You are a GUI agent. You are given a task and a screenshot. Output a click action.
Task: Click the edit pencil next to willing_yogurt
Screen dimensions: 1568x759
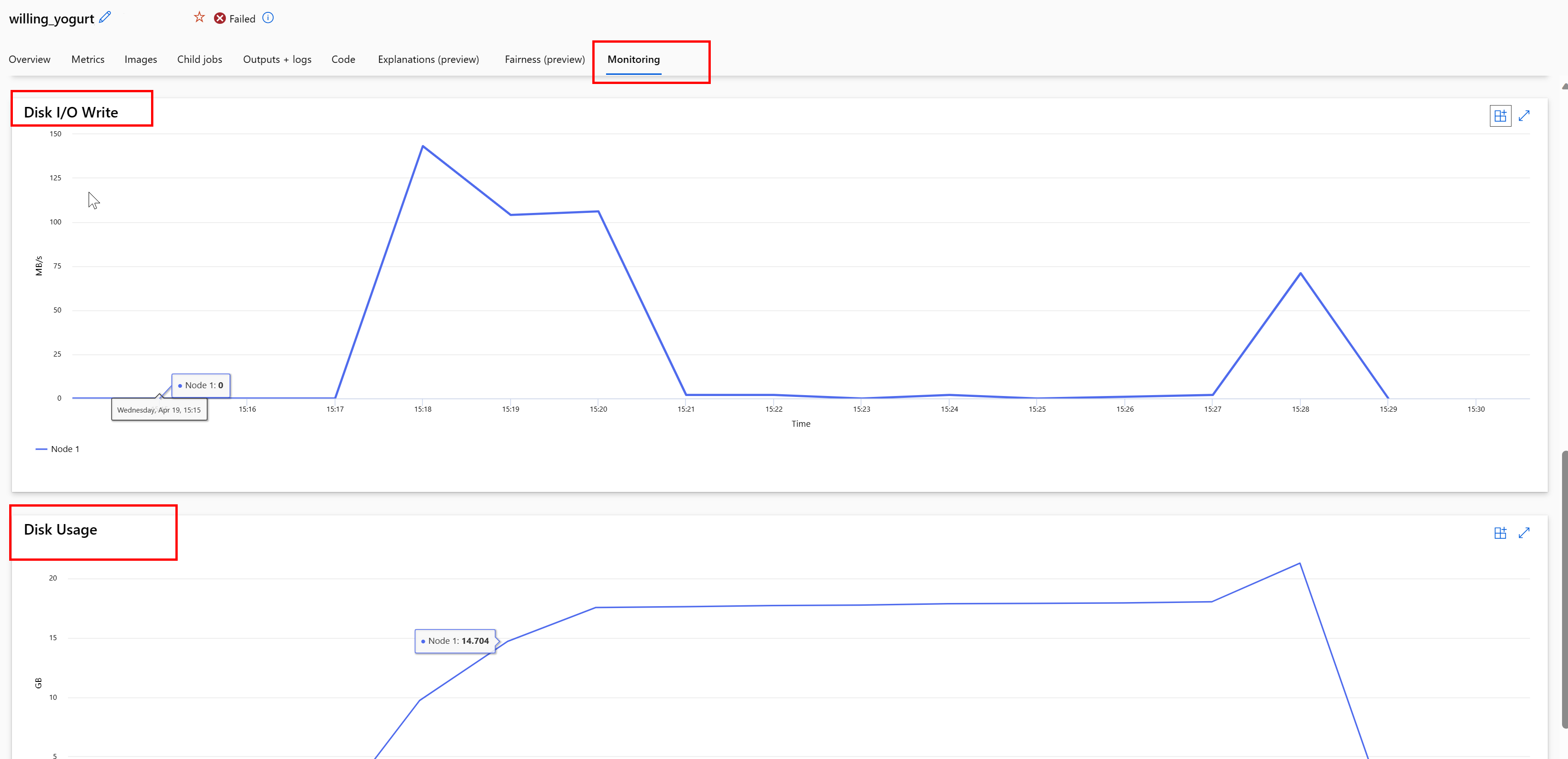tap(105, 17)
